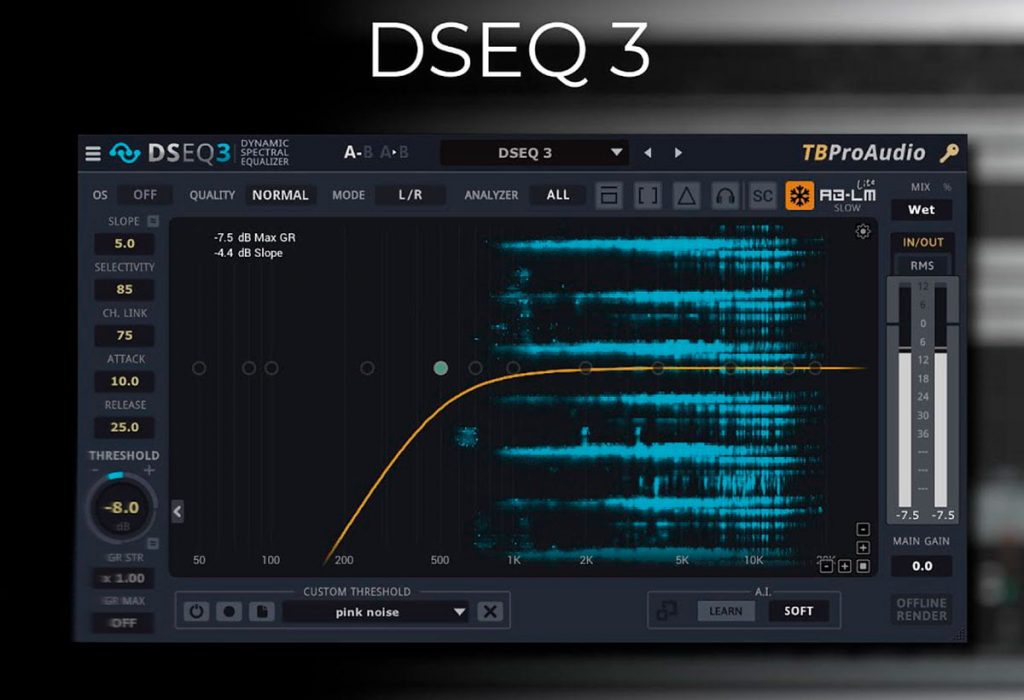Viewport: 1024px width, 700px height.
Task: Click the RELEASE value 25.0
Action: [x=124, y=427]
